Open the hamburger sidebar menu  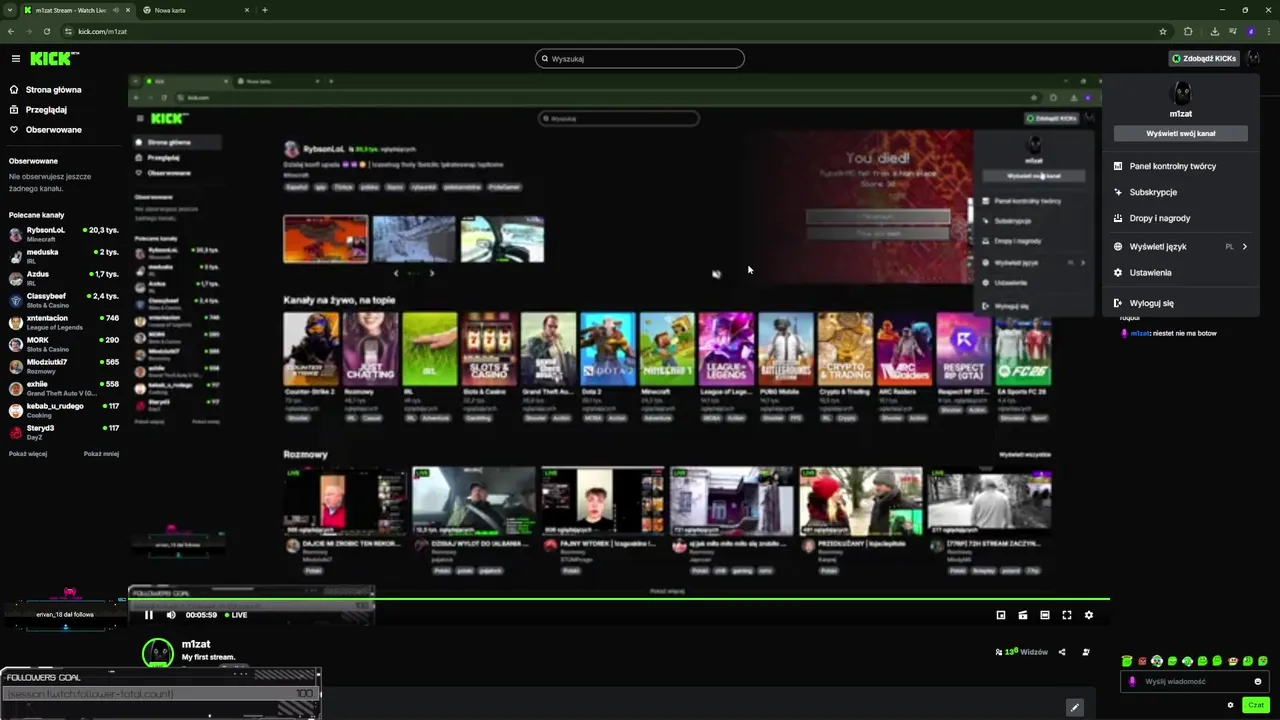point(15,59)
